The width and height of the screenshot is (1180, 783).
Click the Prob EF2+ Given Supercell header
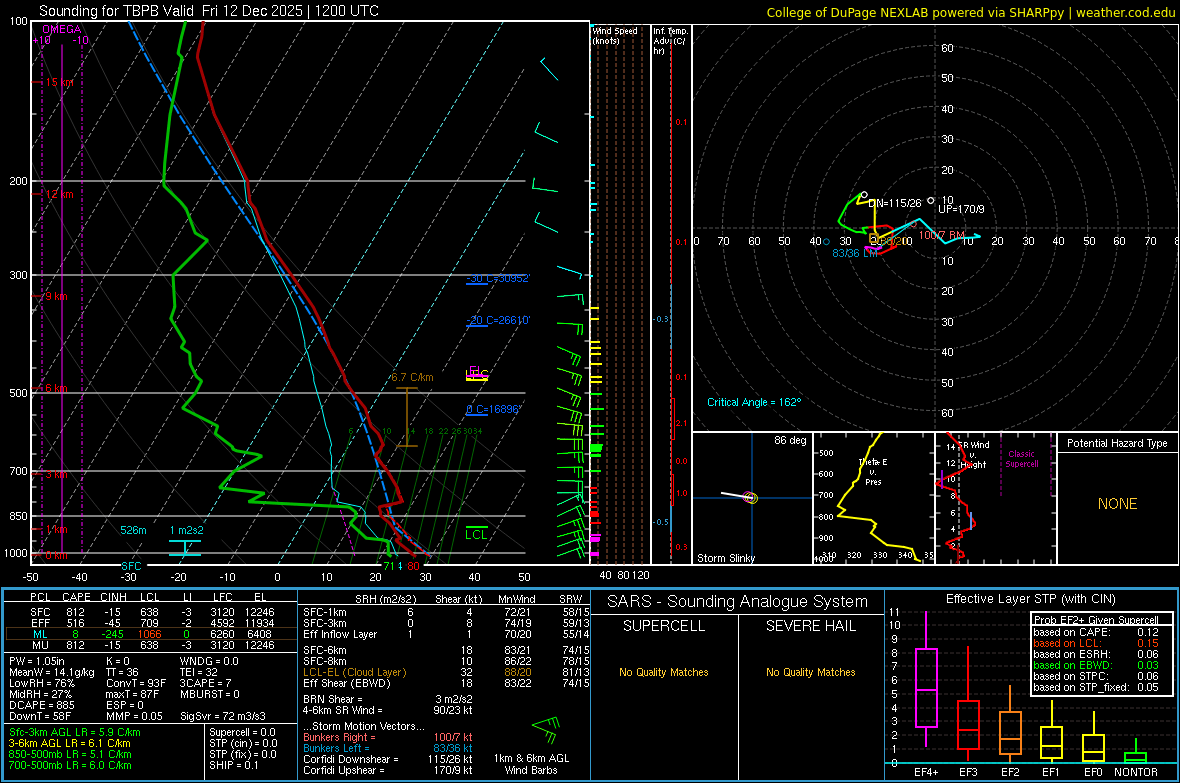(1096, 620)
